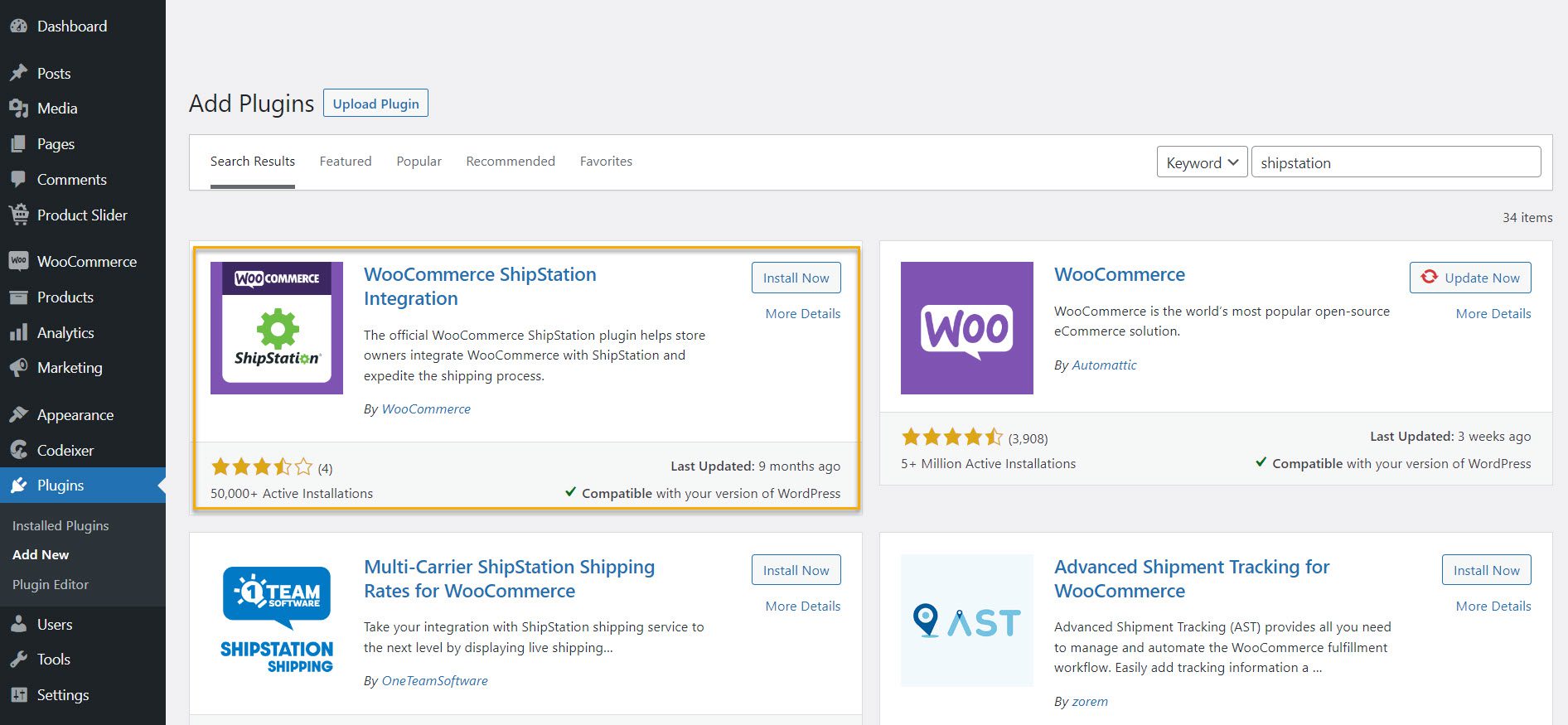Open Product Slider menu item

[83, 215]
